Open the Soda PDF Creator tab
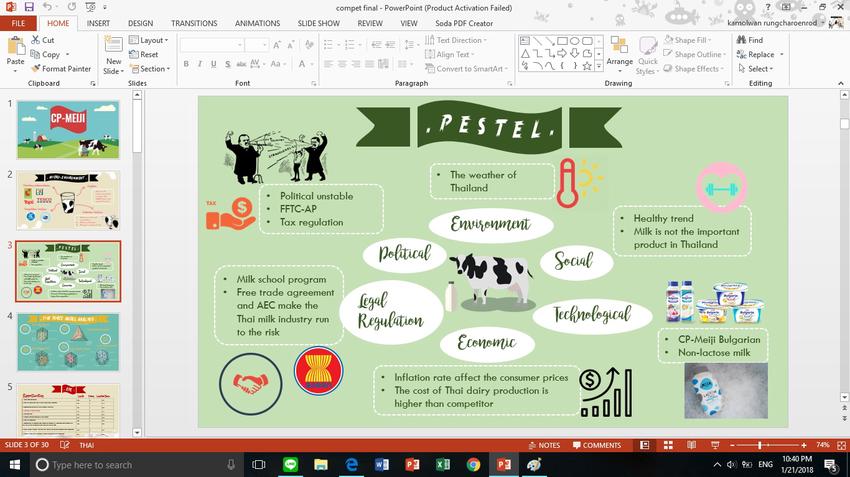Screen dimensions: 850x477 [x=464, y=23]
